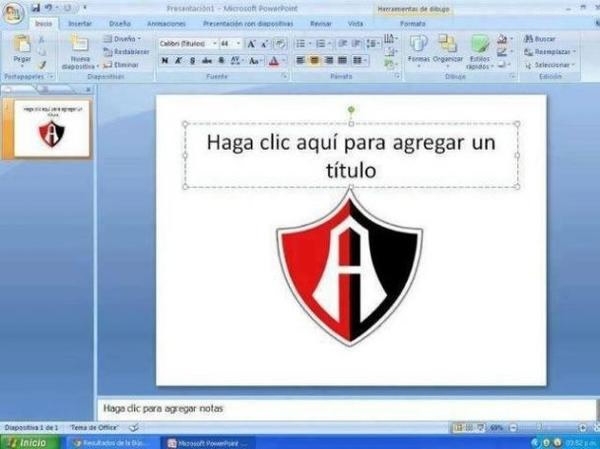Click the Undo arrow in quick access toolbar

point(48,8)
